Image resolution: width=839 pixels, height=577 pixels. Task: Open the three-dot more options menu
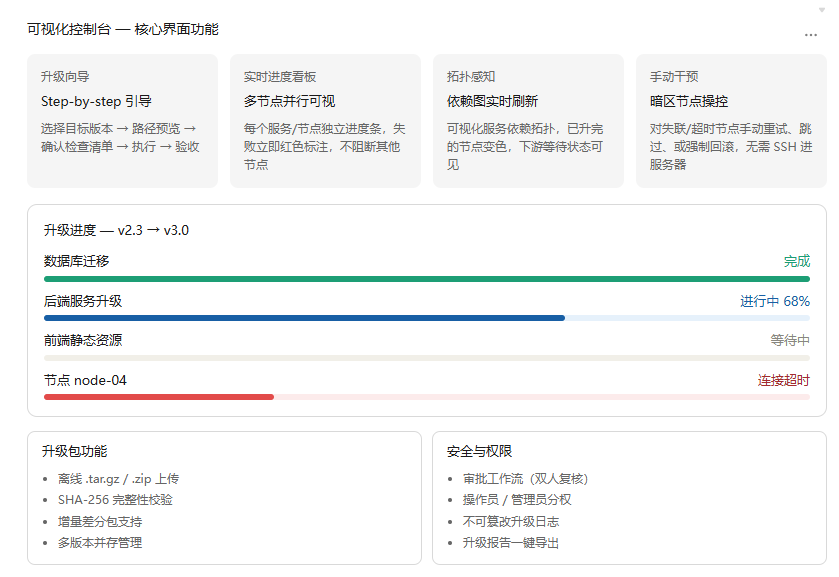811,35
